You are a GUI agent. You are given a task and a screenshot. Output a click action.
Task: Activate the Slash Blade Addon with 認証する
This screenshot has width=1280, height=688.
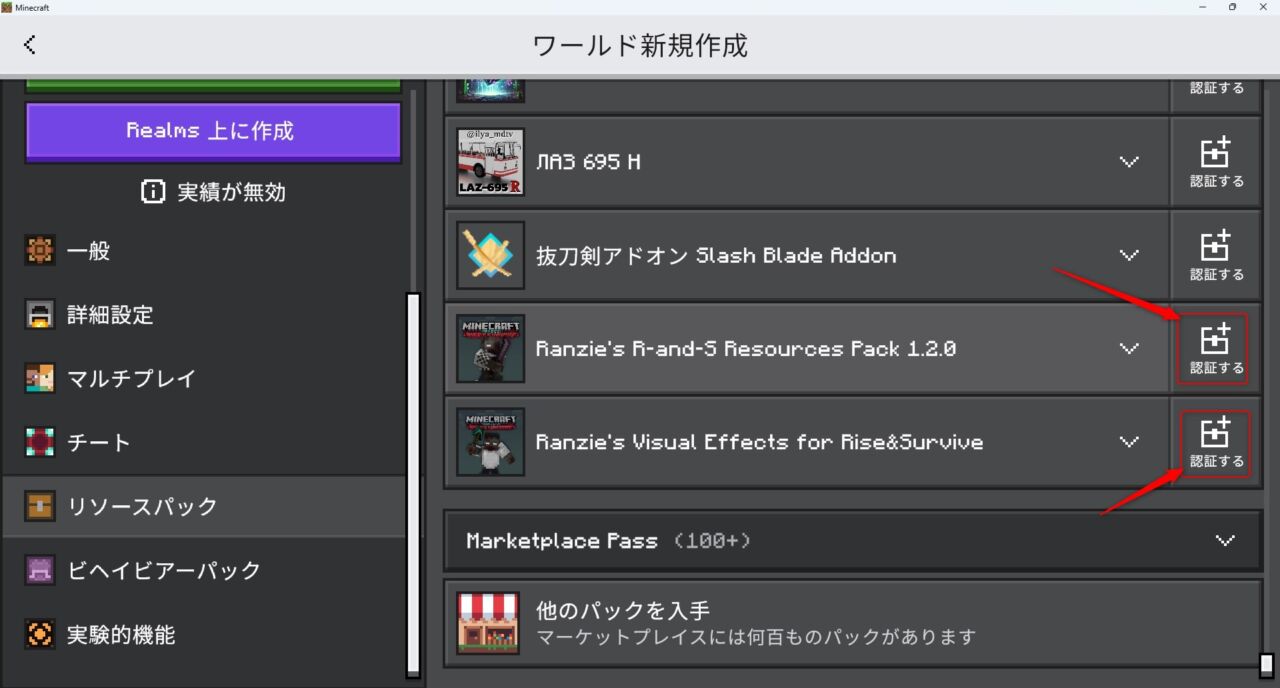click(x=1216, y=255)
